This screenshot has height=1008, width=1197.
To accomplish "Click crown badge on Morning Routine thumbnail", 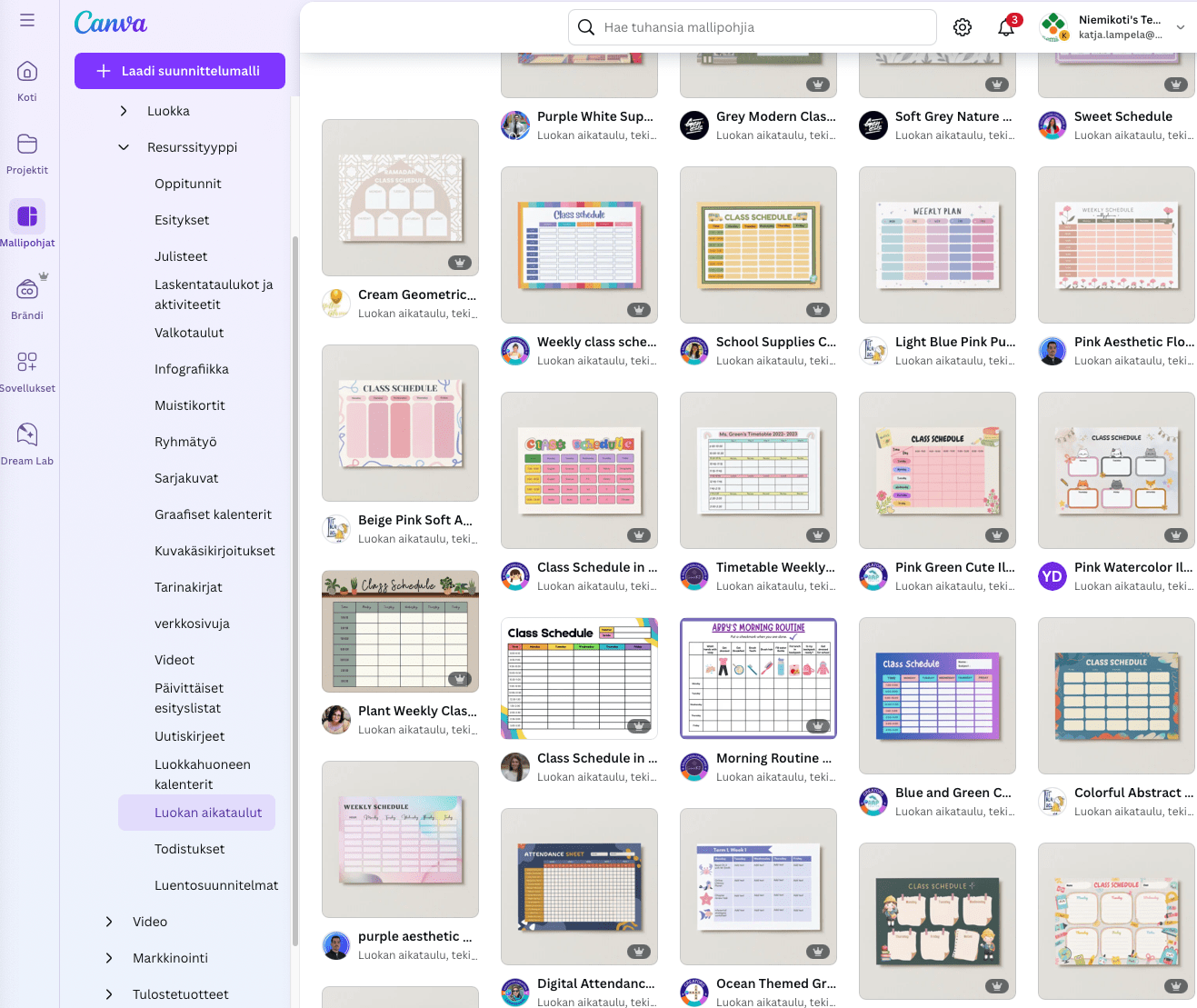I will click(818, 726).
